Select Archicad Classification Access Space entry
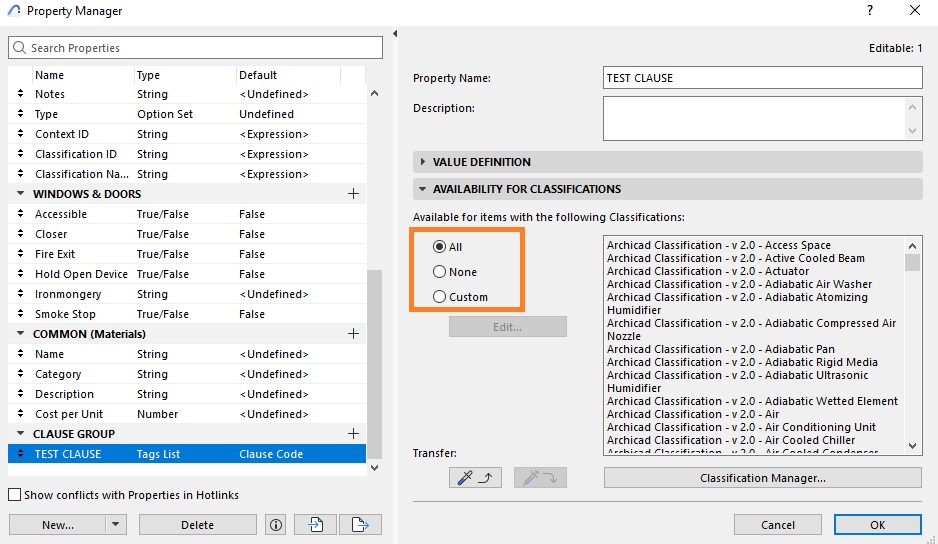 [718, 245]
